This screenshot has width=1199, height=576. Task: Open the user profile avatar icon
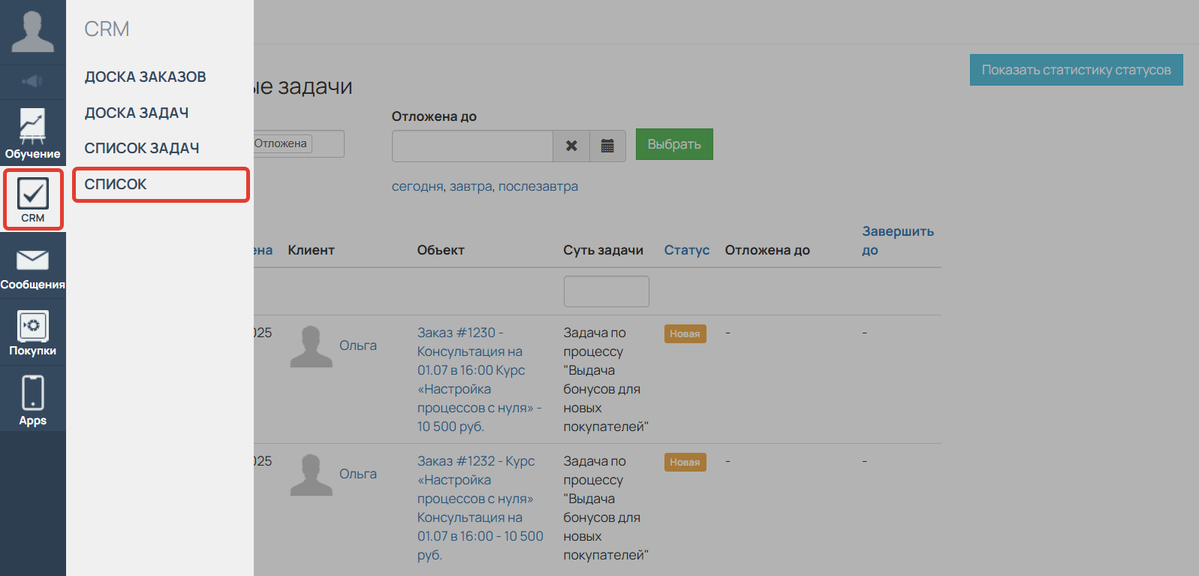click(x=32, y=30)
